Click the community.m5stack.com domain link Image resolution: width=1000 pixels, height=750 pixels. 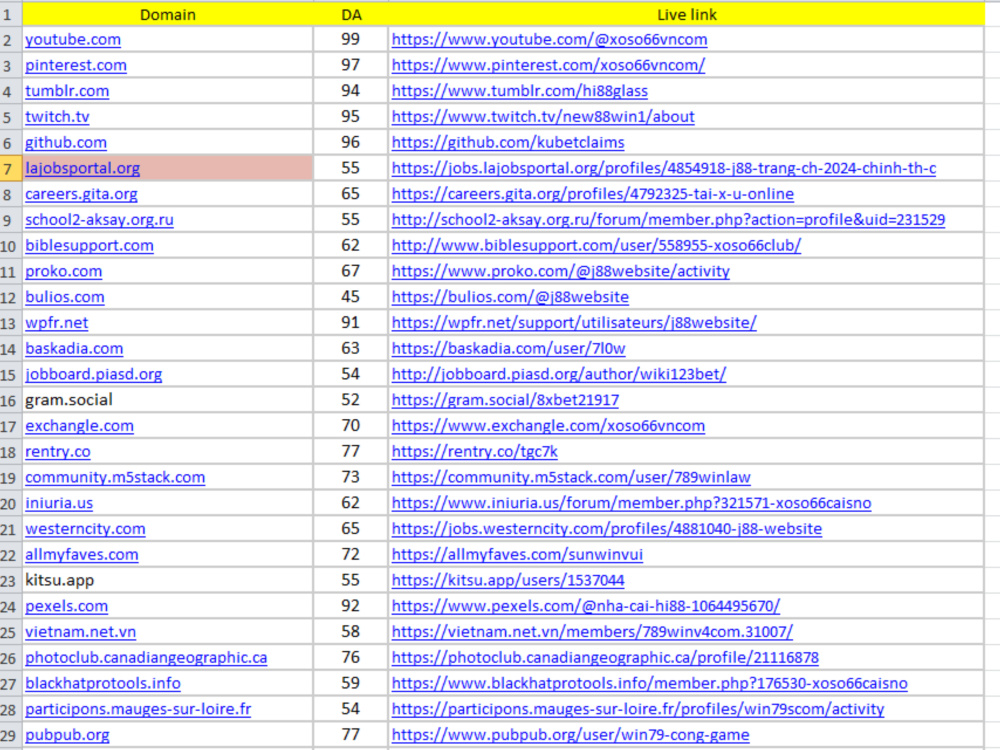pyautogui.click(x=115, y=478)
